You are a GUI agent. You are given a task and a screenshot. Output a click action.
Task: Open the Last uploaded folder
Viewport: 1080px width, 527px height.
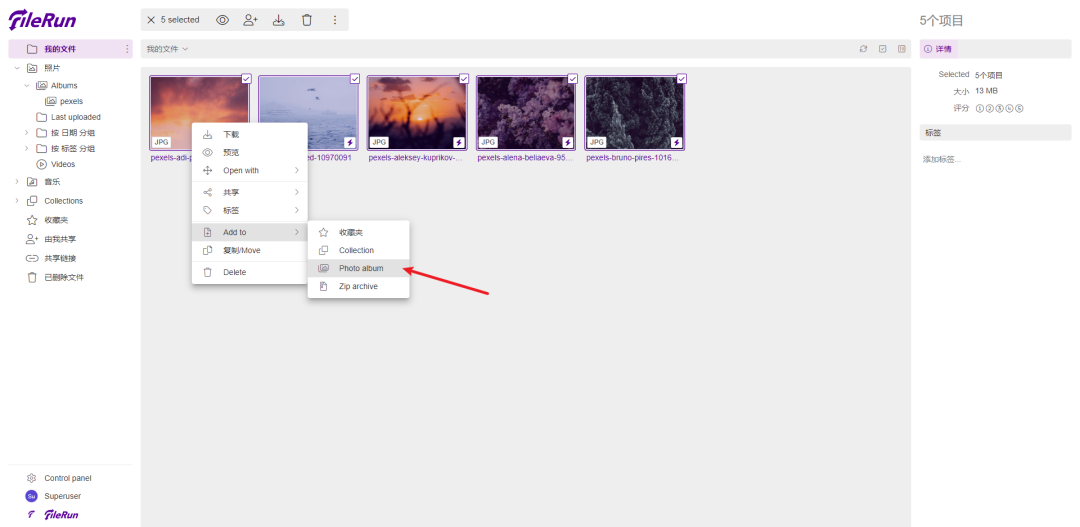point(75,117)
